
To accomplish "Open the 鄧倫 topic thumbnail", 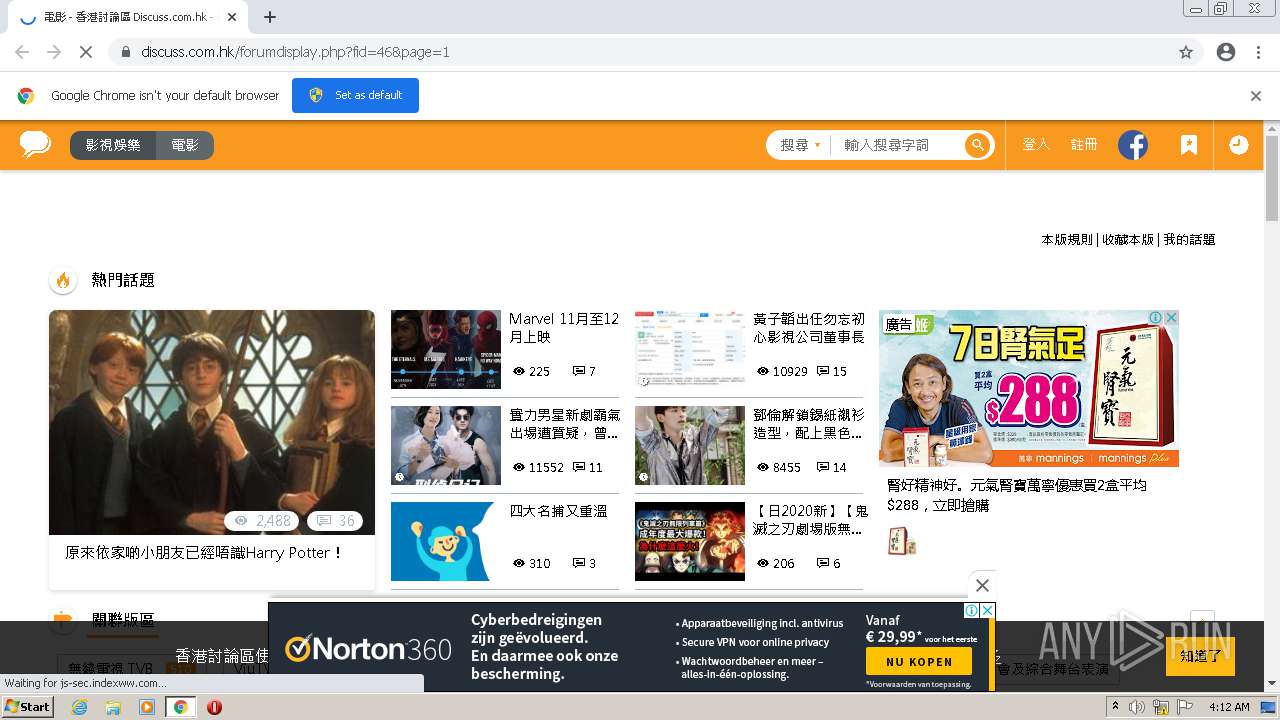I will point(690,445).
